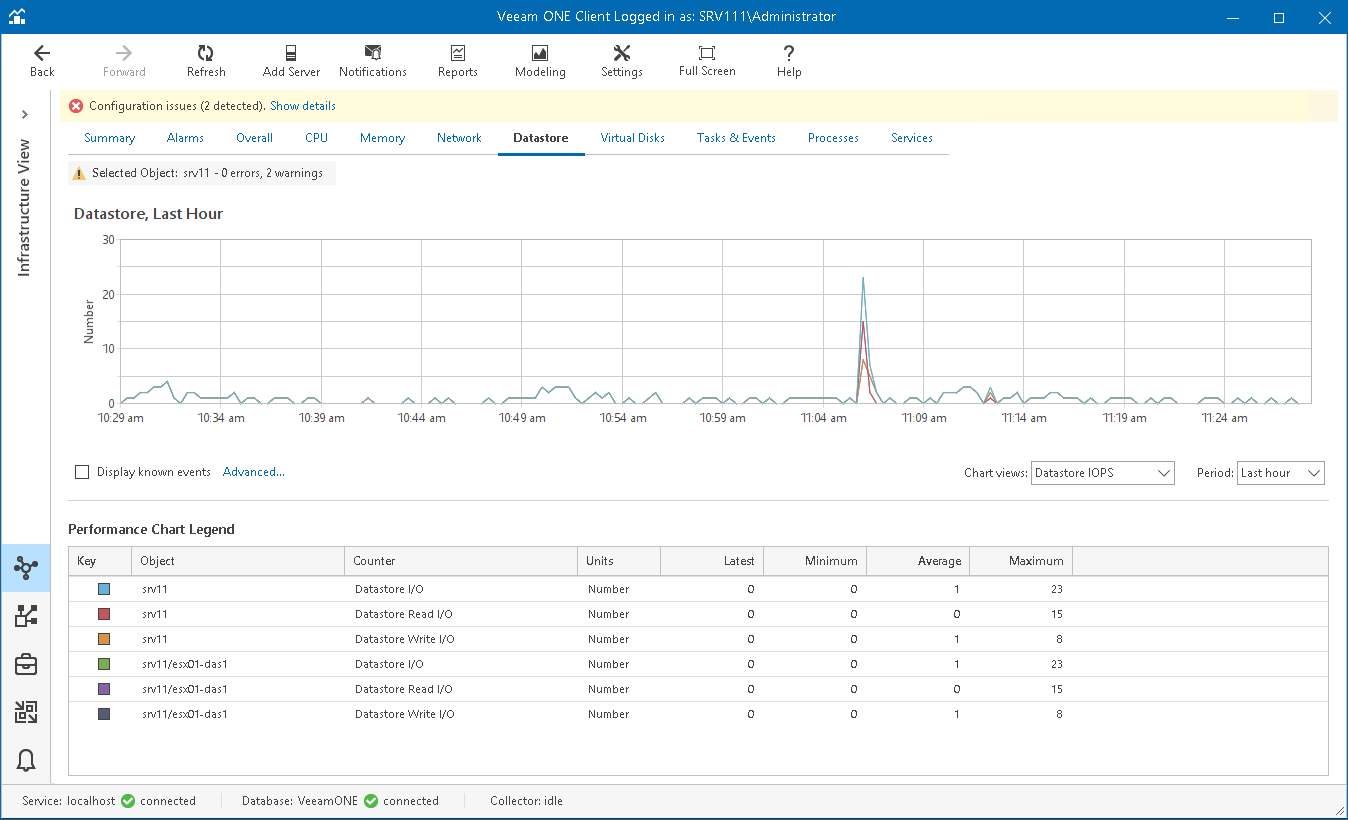
Task: Open the Processes tab
Action: [833, 138]
